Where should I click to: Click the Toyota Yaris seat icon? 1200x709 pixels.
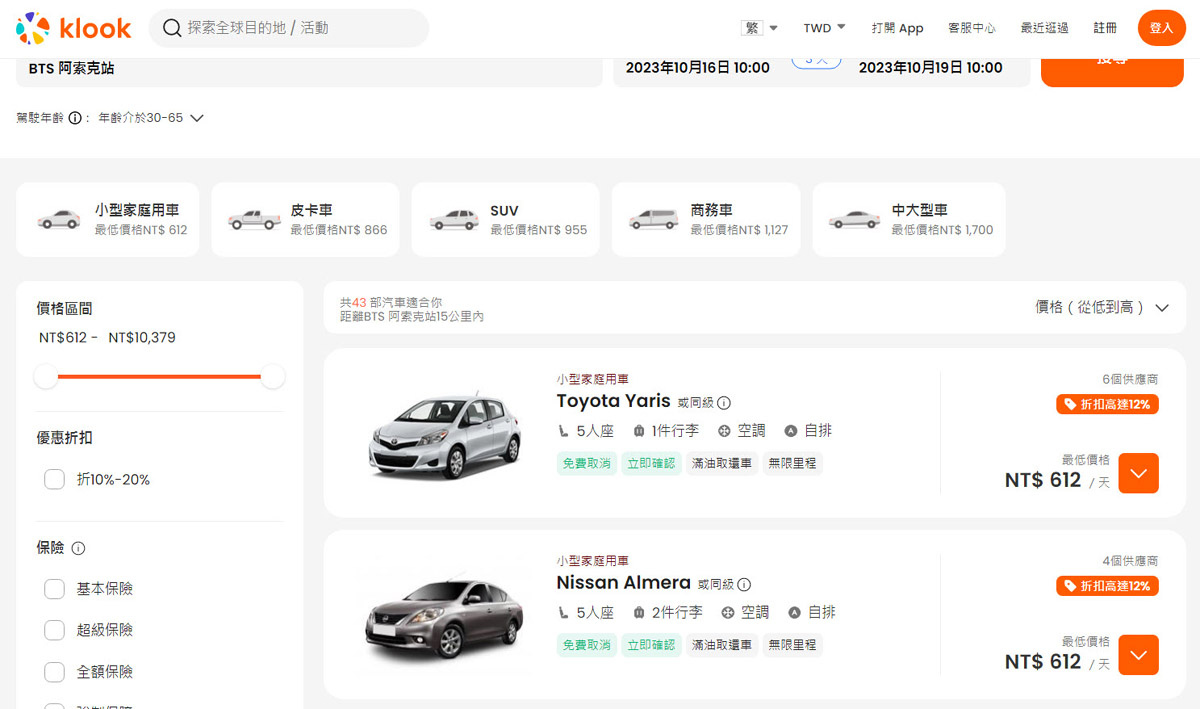563,431
